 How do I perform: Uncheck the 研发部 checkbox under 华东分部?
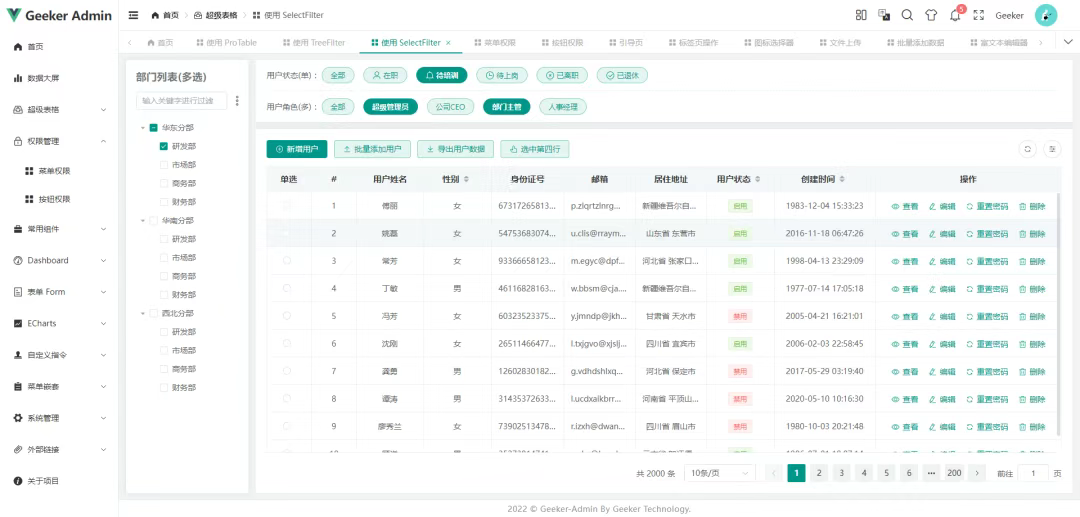(165, 146)
